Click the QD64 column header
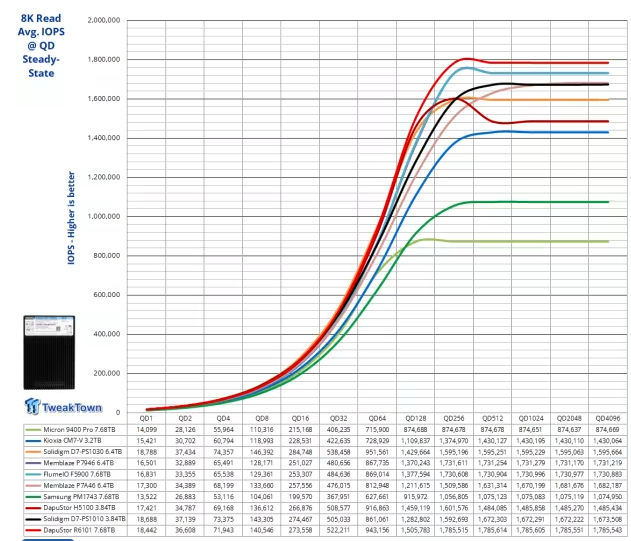Image resolution: width=631 pixels, height=541 pixels. coord(377,419)
